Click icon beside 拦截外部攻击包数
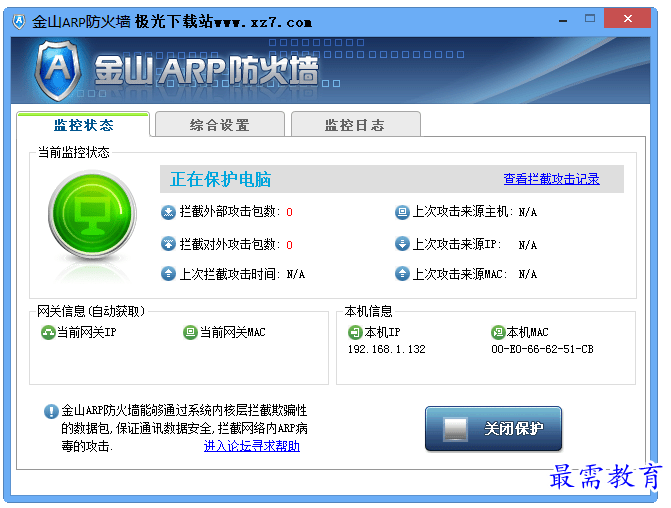 pyautogui.click(x=168, y=212)
